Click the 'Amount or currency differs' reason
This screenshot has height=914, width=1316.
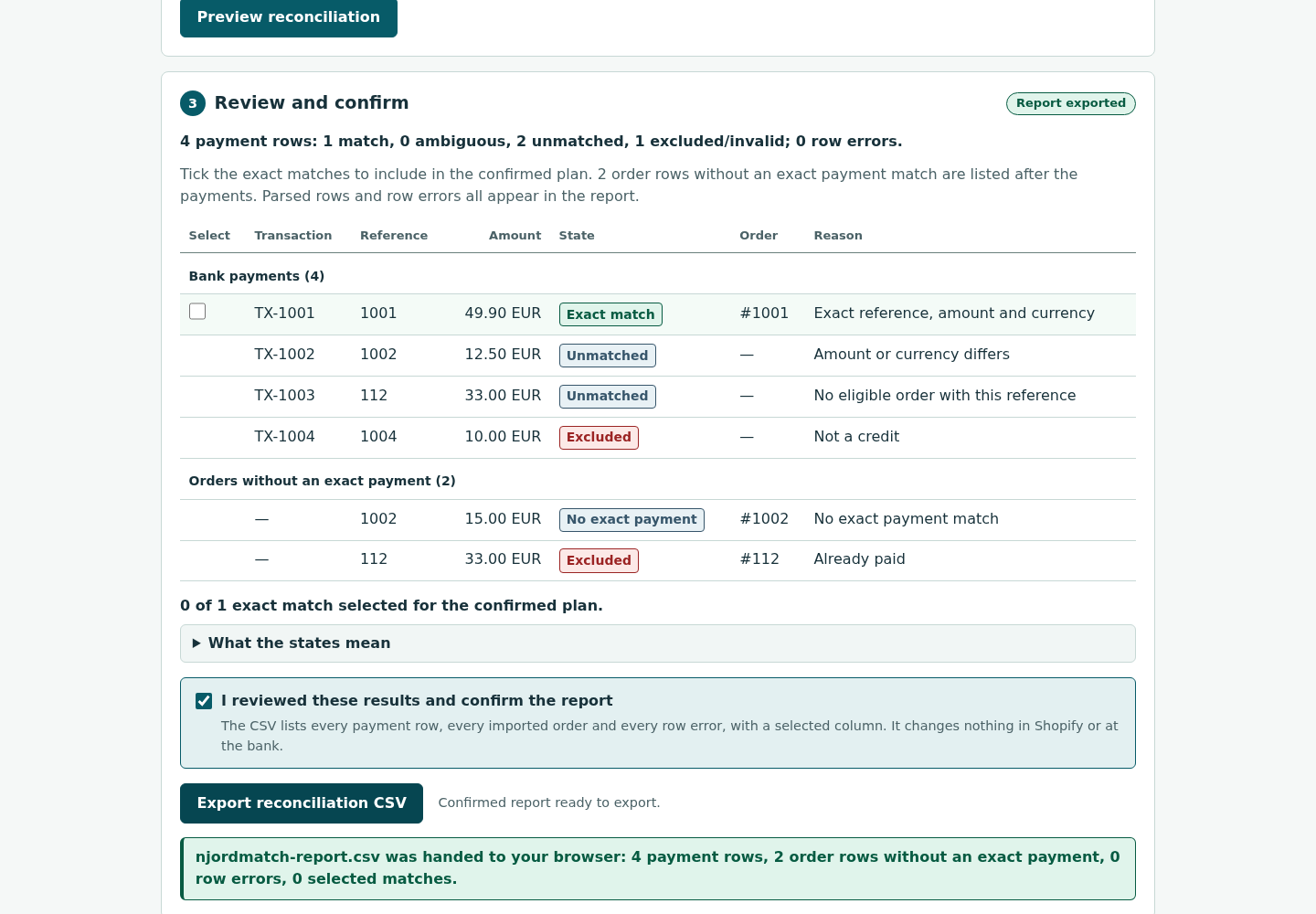pos(911,355)
